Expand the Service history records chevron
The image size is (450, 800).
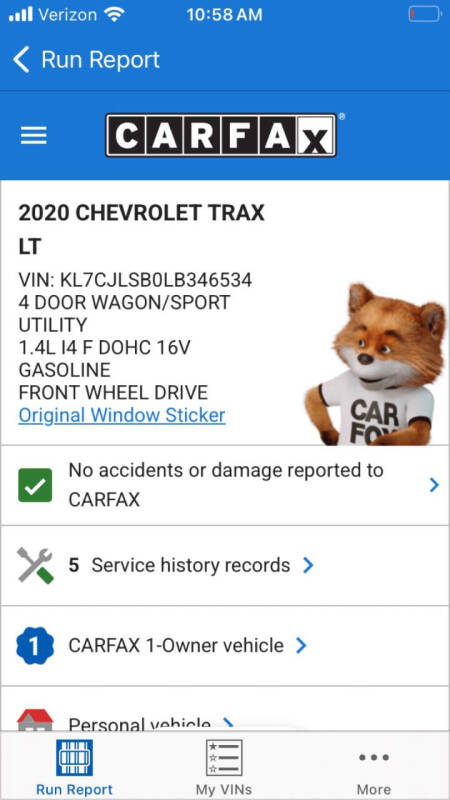[308, 565]
